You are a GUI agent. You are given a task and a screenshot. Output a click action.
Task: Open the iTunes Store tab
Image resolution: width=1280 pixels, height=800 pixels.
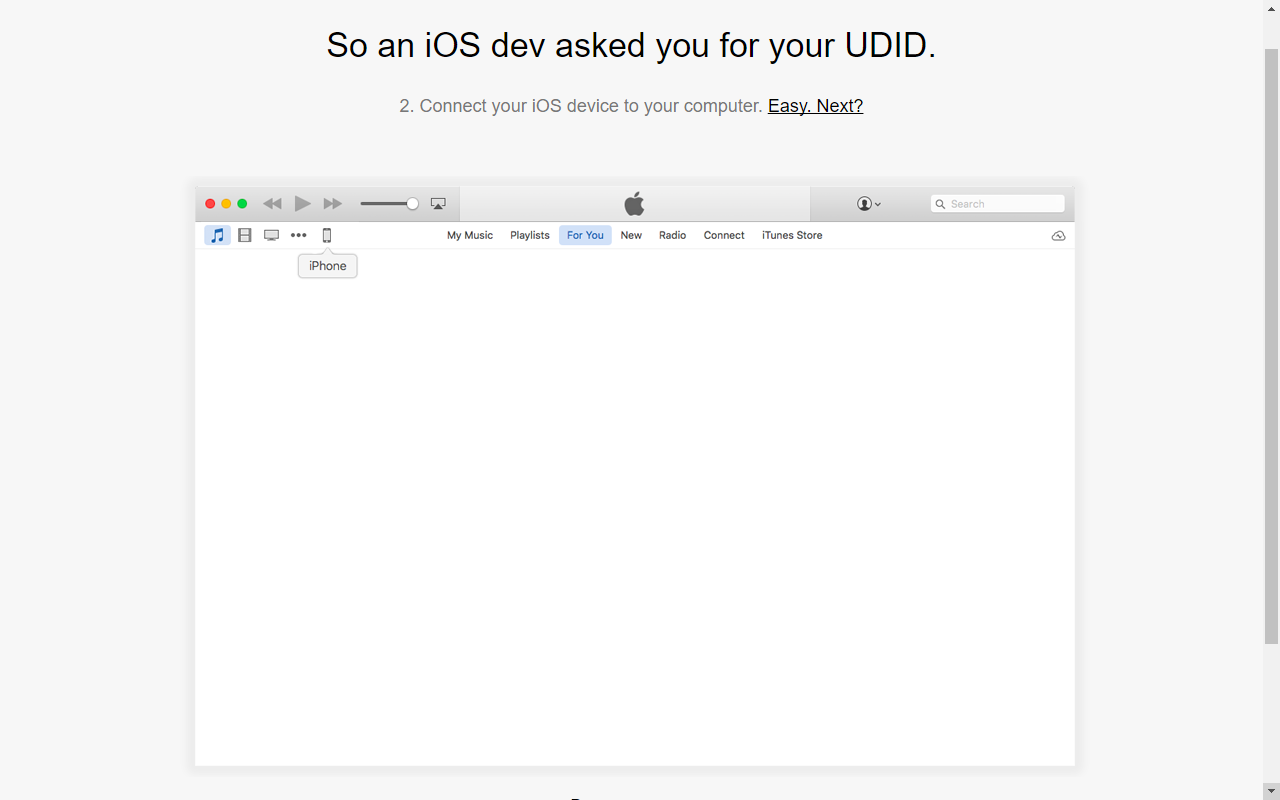coord(792,235)
